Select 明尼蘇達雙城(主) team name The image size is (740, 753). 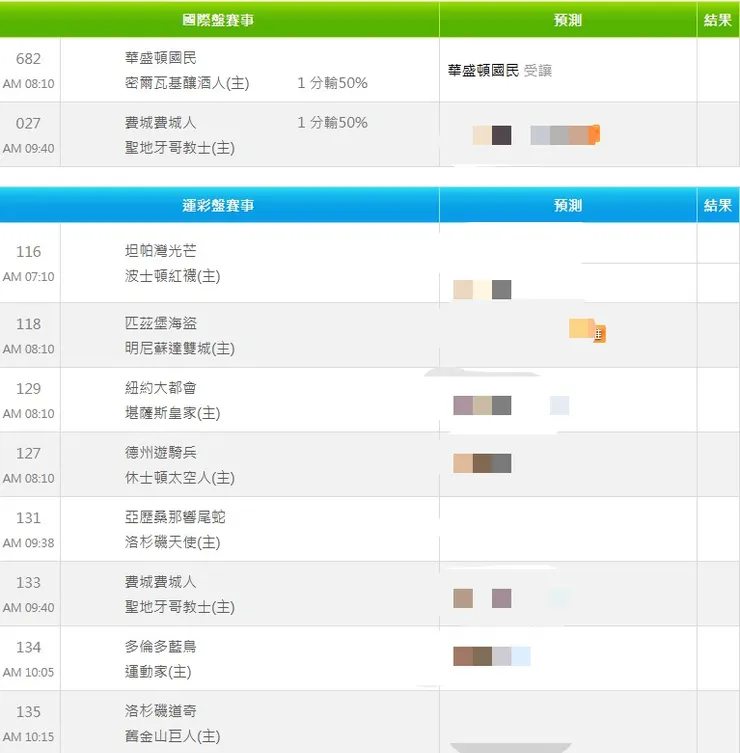(x=180, y=349)
